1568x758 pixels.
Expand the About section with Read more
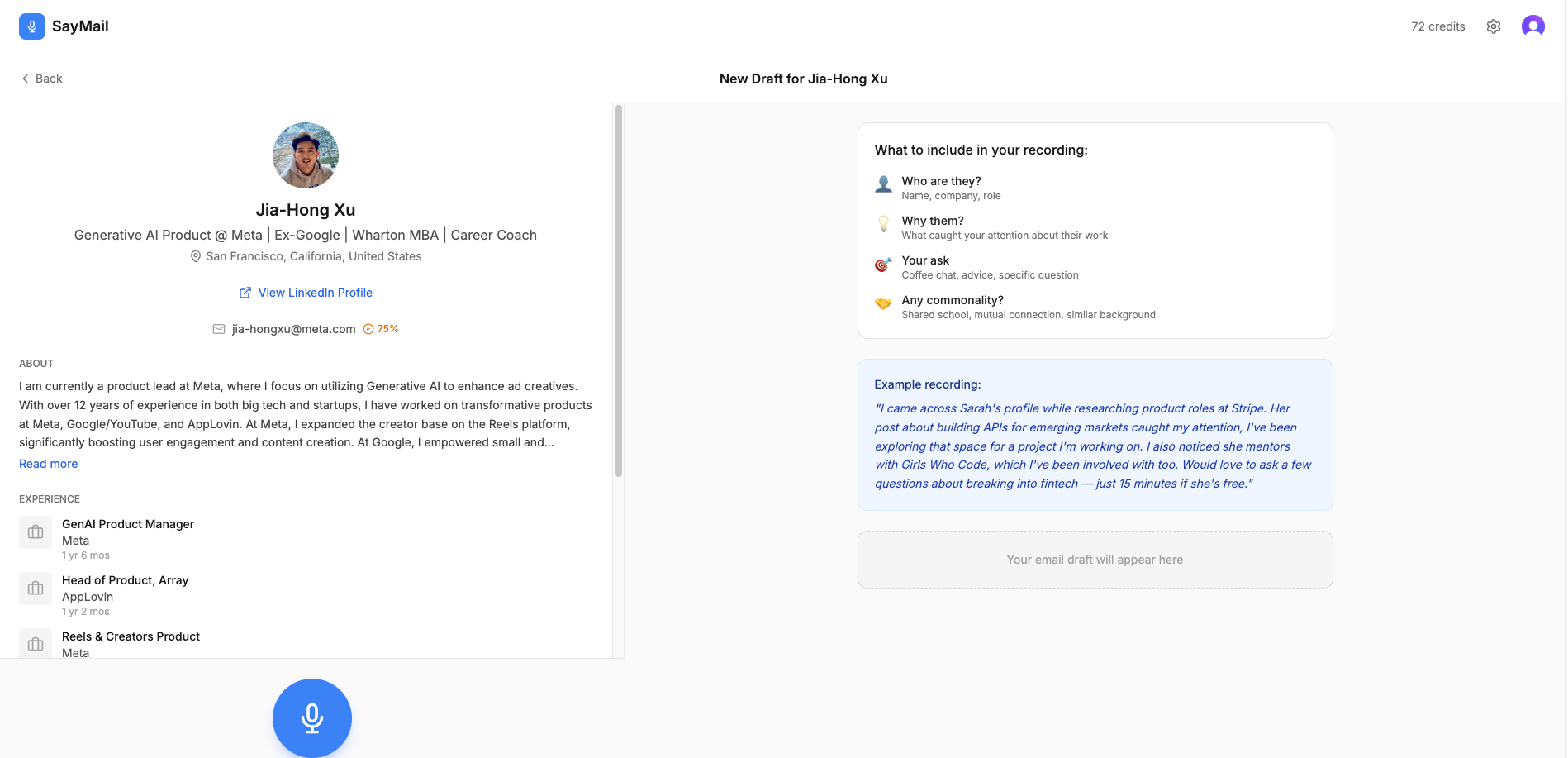49,464
